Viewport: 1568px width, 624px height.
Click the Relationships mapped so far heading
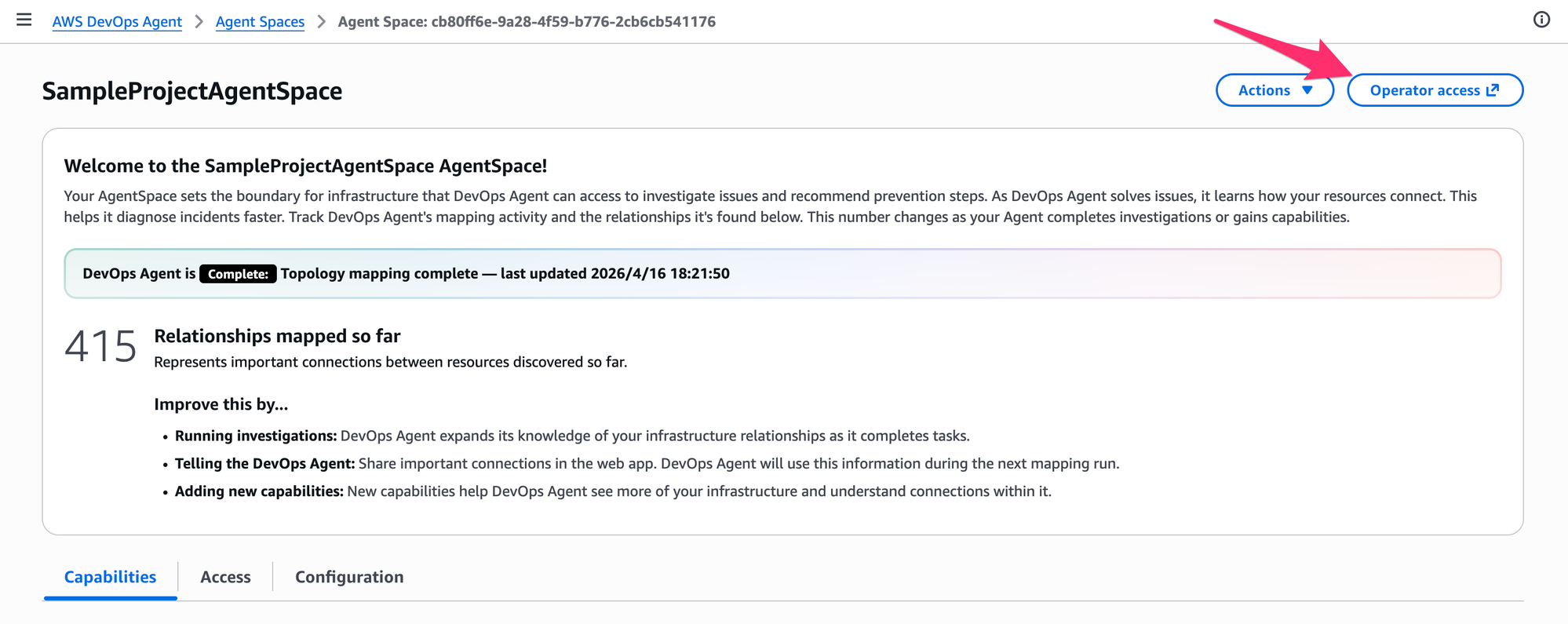[x=277, y=336]
